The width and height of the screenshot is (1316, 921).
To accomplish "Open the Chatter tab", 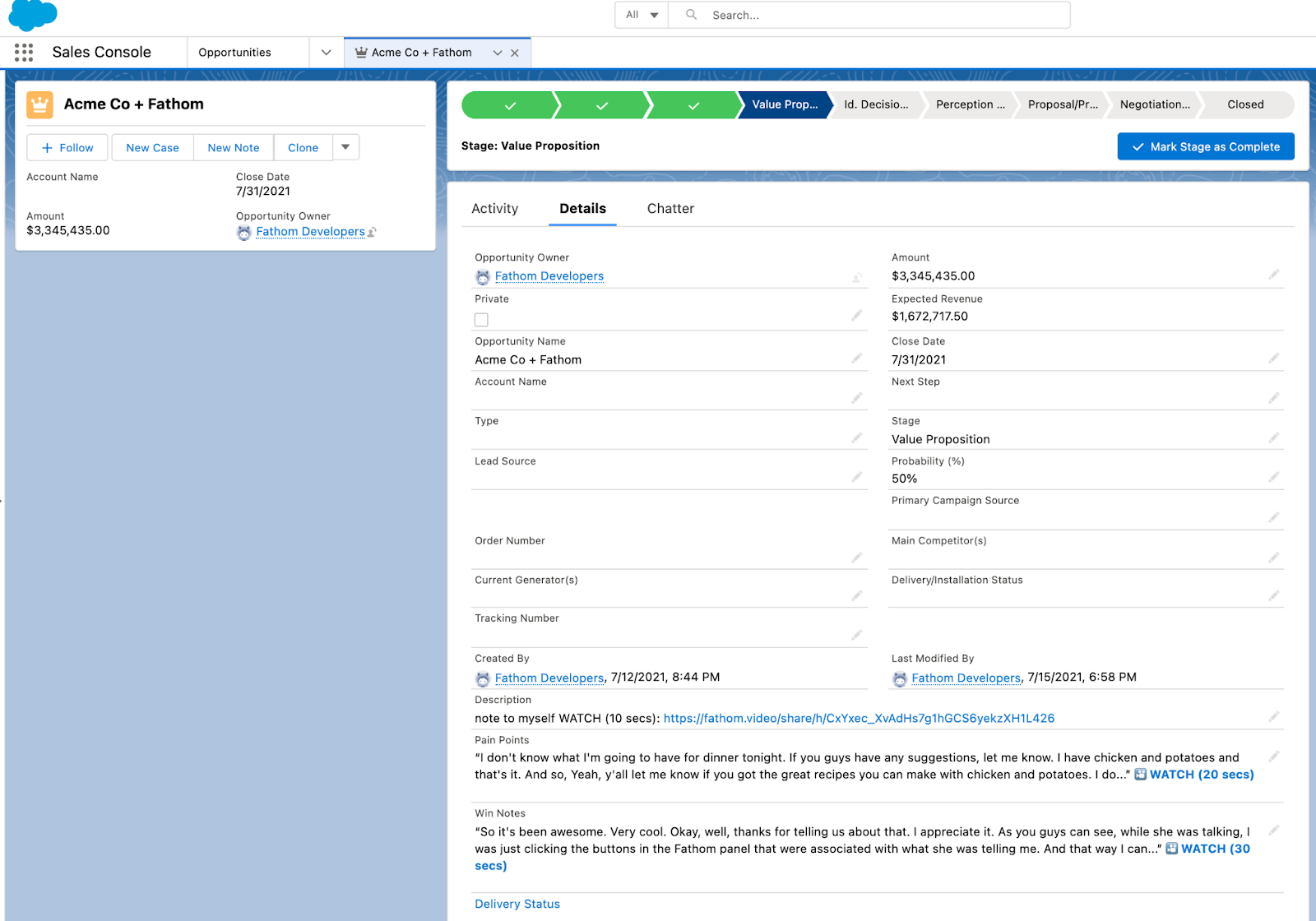I will pos(670,209).
